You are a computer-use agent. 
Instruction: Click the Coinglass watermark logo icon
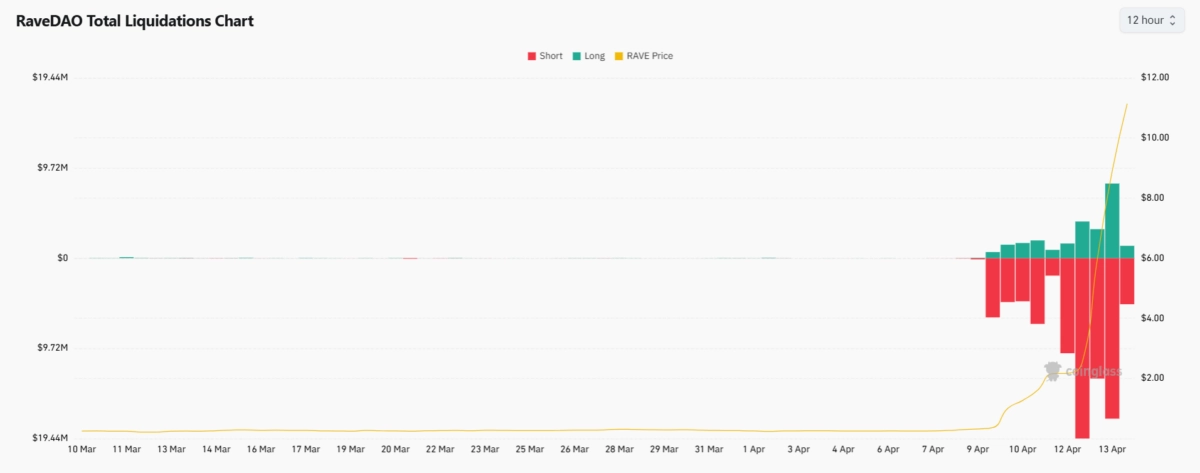click(1051, 371)
